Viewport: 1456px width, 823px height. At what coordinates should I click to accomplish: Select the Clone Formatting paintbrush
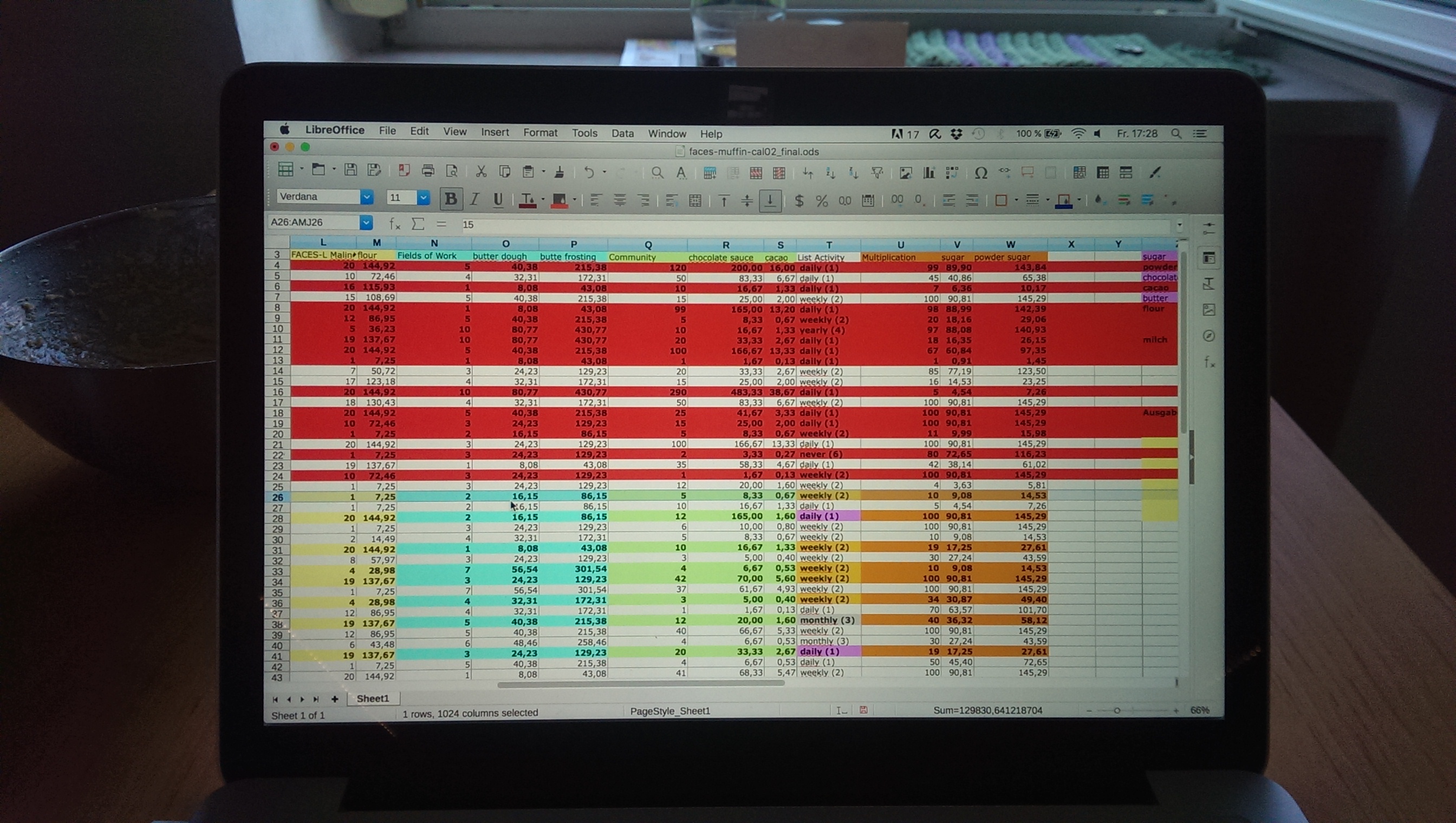coord(559,172)
